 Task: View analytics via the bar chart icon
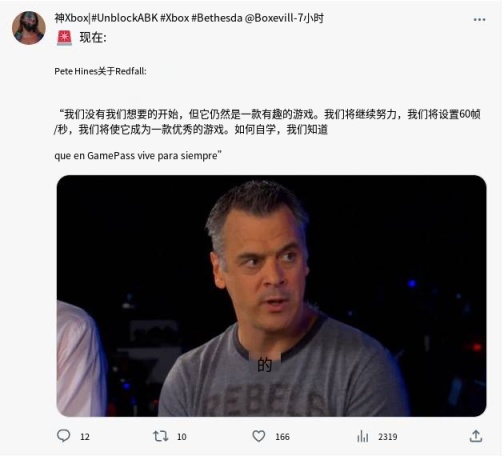point(363,436)
